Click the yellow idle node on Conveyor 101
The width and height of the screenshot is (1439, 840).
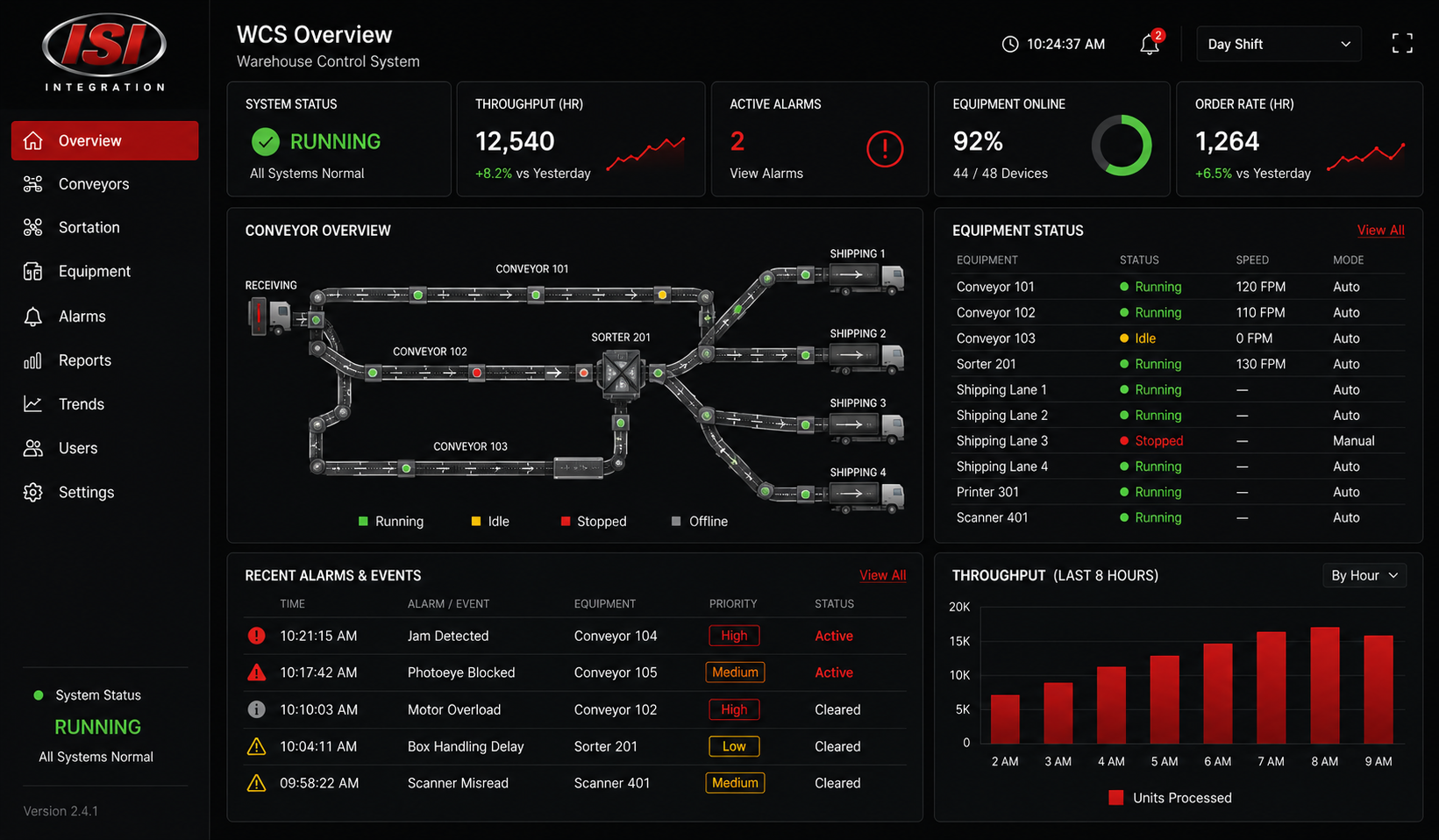tap(662, 295)
